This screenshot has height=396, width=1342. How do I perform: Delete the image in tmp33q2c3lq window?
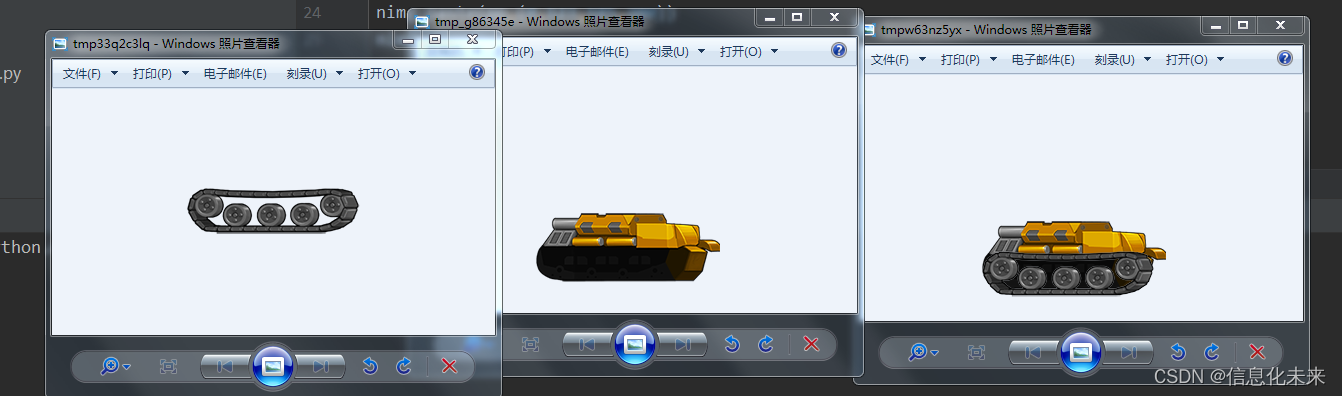(x=449, y=367)
